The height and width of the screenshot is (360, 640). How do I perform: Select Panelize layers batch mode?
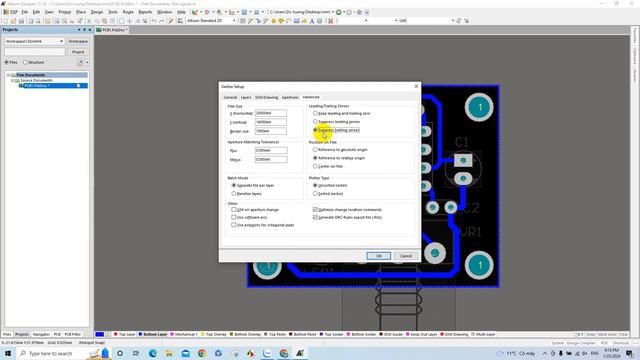click(x=234, y=193)
